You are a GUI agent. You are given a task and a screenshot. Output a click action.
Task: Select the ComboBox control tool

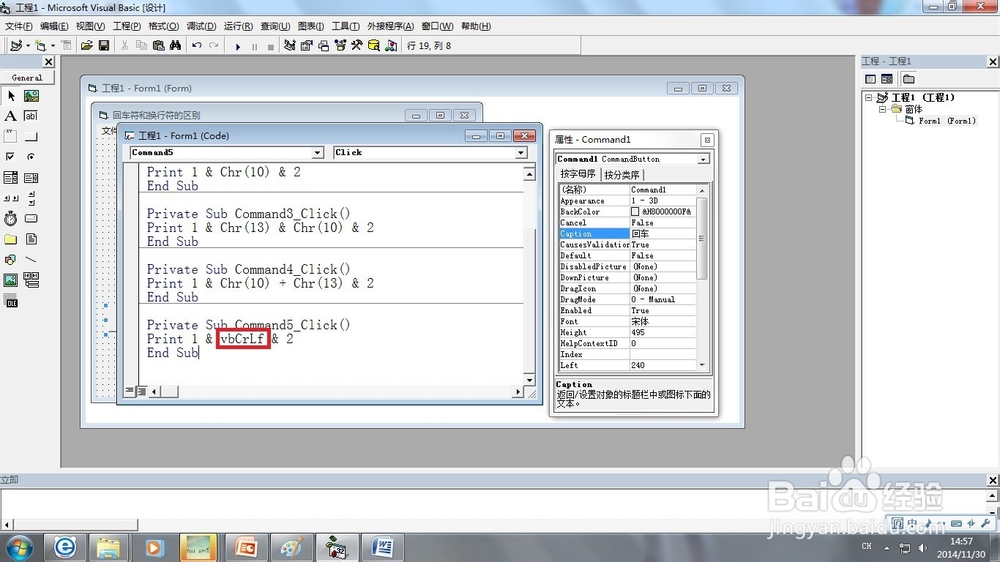11,177
